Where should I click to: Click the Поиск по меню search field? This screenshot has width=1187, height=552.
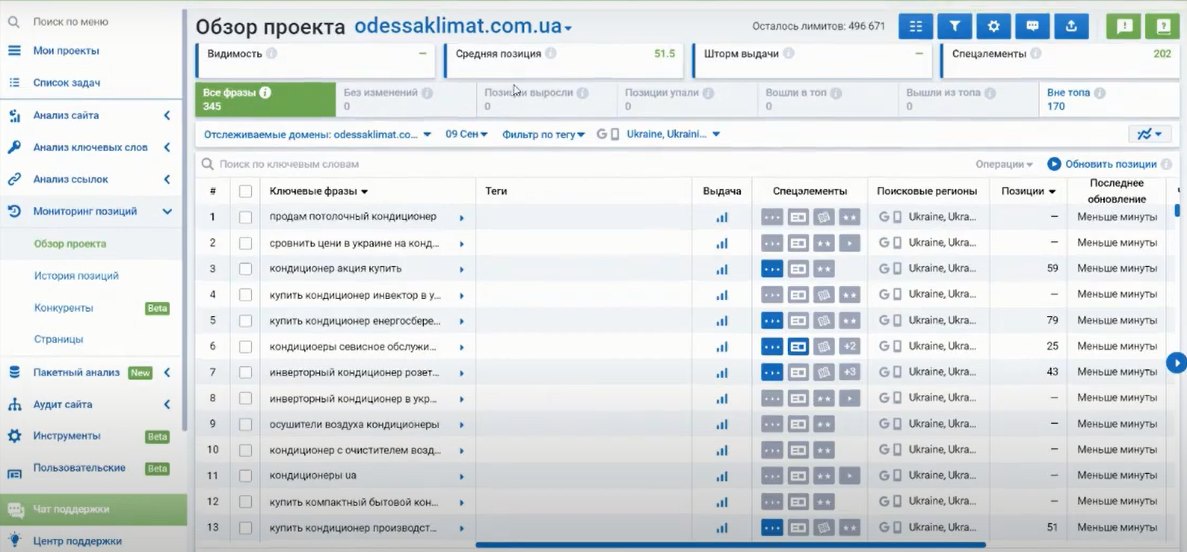70,22
